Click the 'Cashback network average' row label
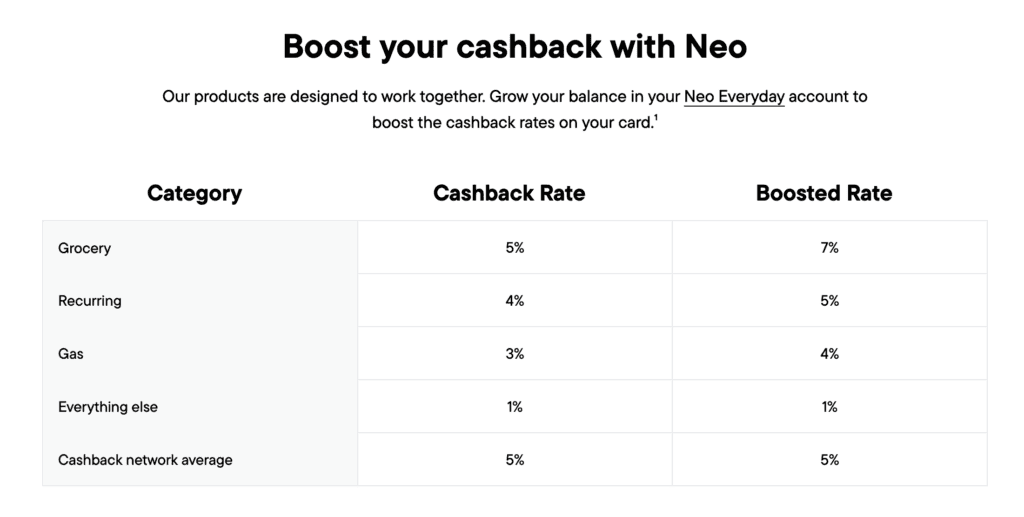The height and width of the screenshot is (517, 1024). [x=145, y=460]
